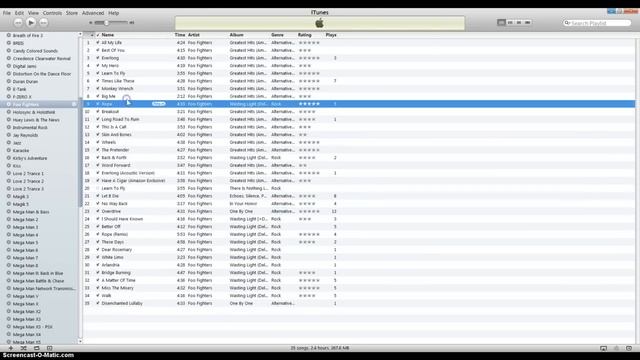Select the song Long Road To Ruin
This screenshot has height=360, width=640.
point(120,119)
